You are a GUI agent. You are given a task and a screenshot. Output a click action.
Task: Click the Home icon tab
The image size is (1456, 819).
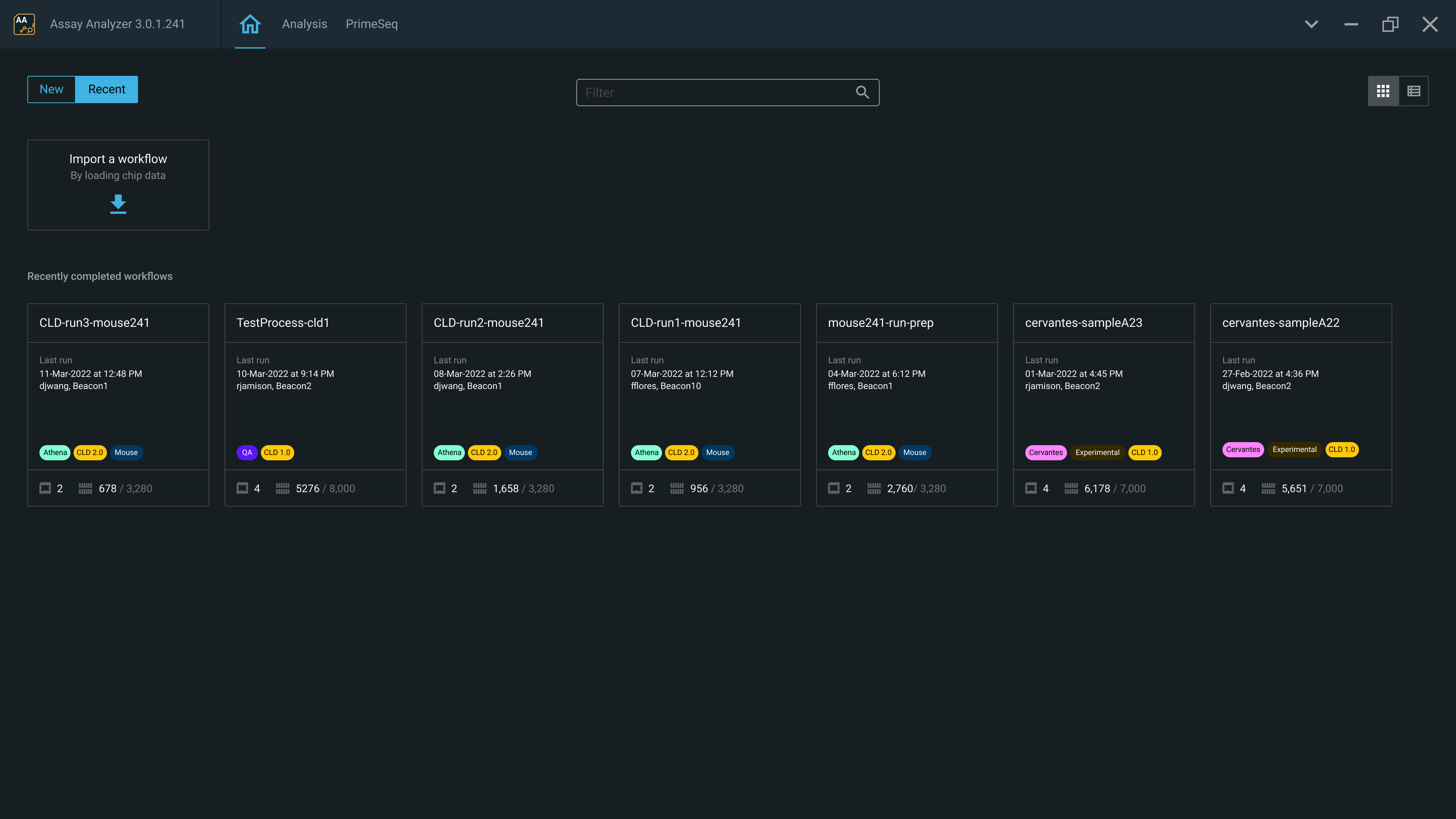pyautogui.click(x=250, y=24)
